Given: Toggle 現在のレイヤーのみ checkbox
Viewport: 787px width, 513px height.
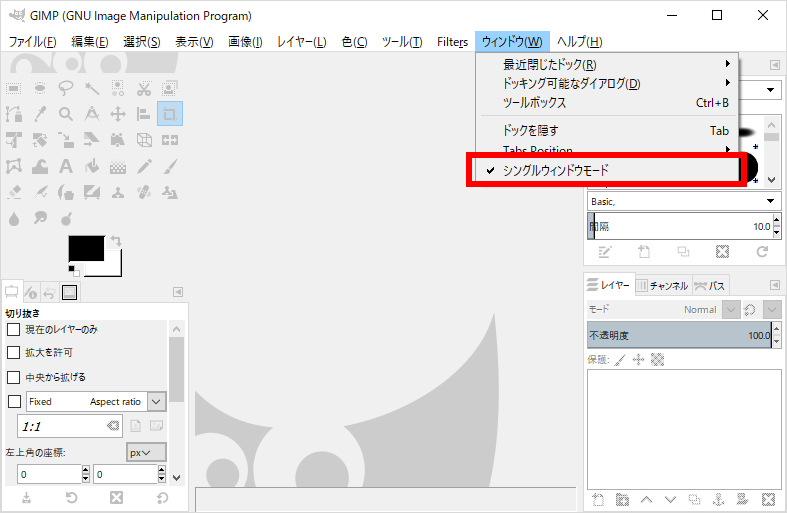Looking at the screenshot, I should coord(14,330).
